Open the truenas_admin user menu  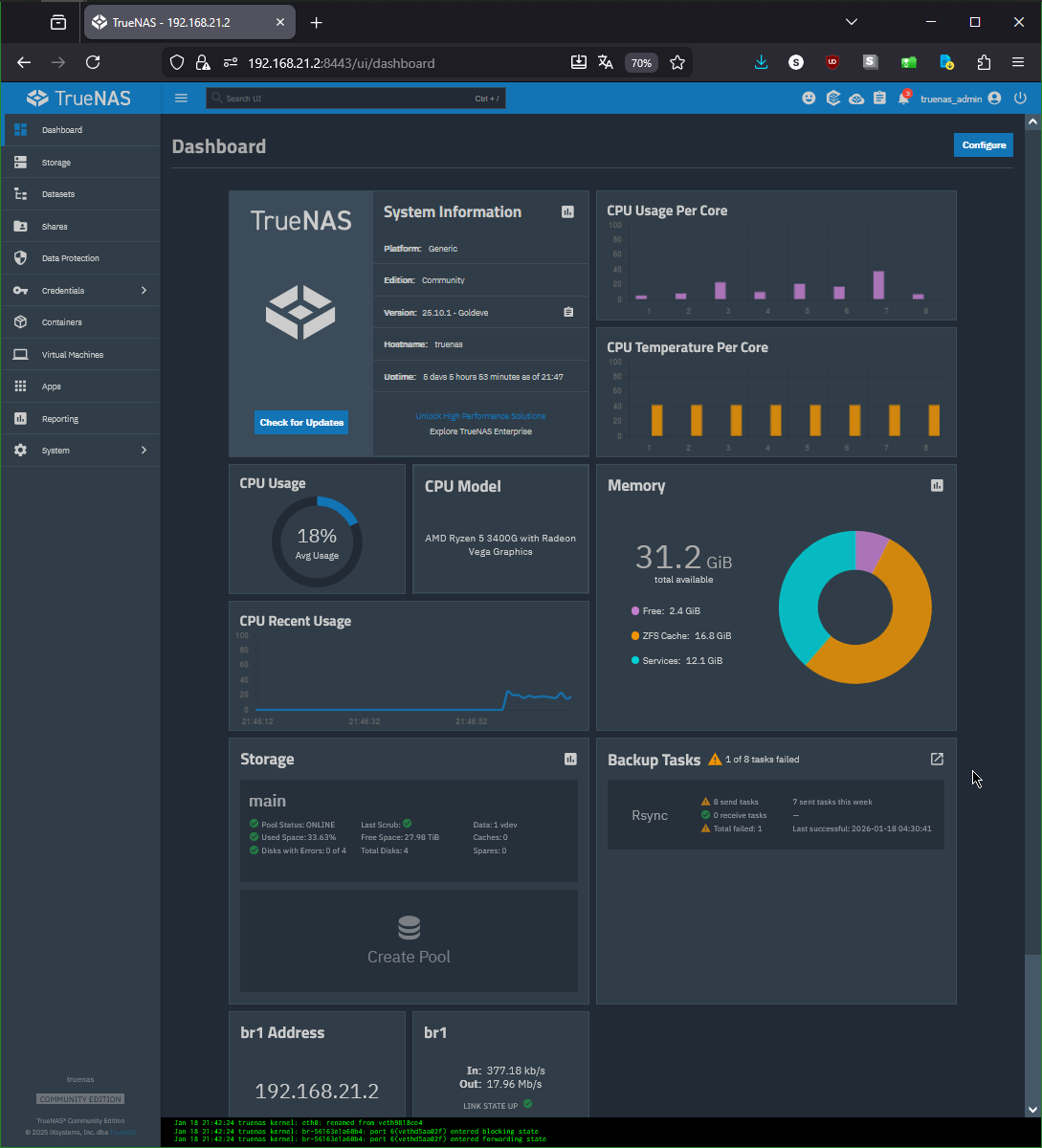(961, 99)
